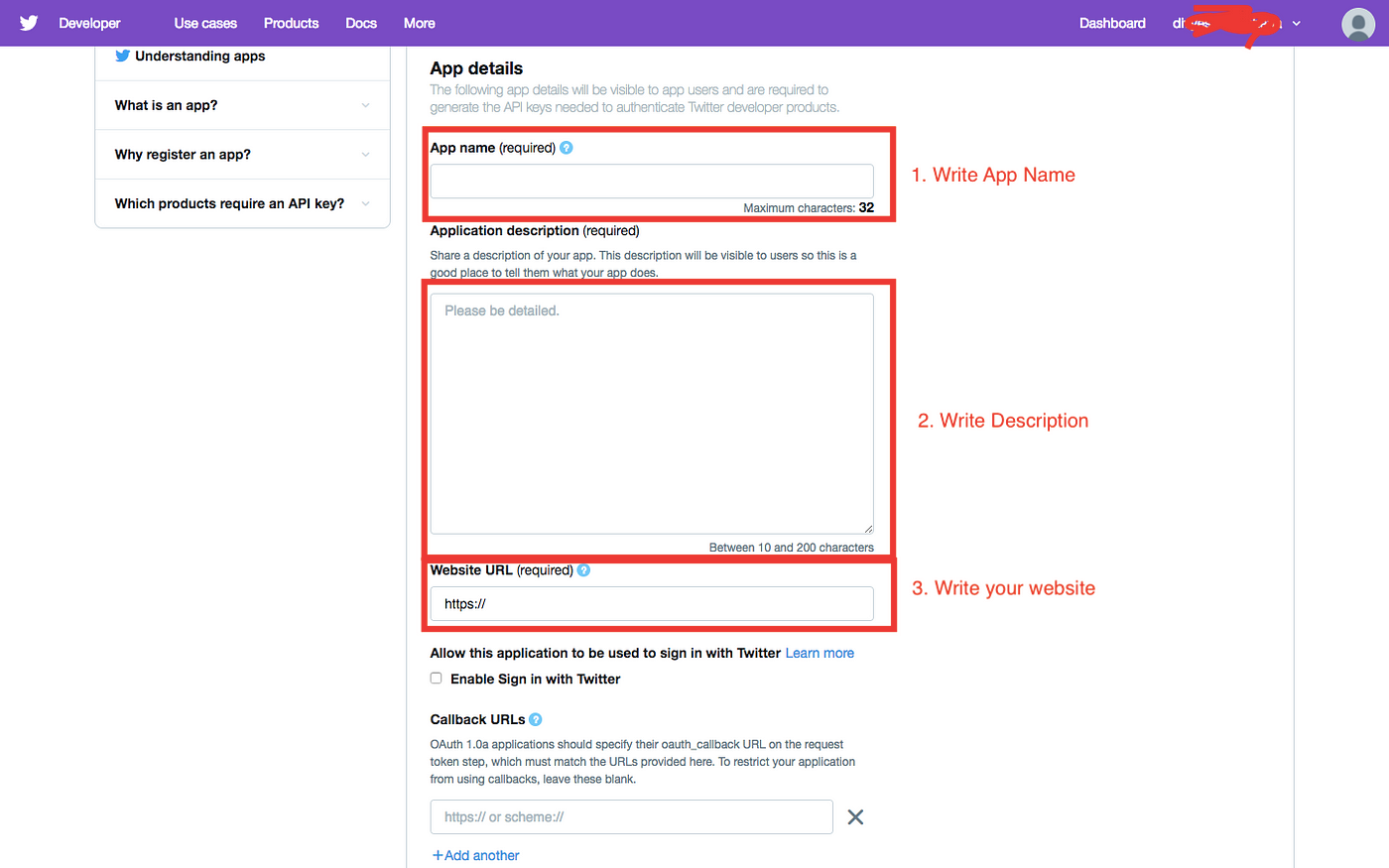This screenshot has width=1389, height=868.
Task: Expand the 'What is an app?' section
Action: click(242, 105)
